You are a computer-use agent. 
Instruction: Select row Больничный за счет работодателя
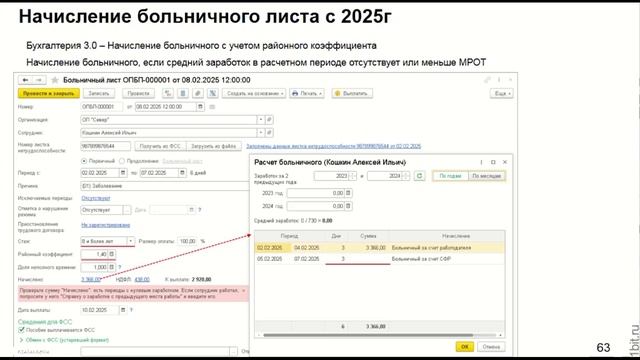tap(380, 248)
